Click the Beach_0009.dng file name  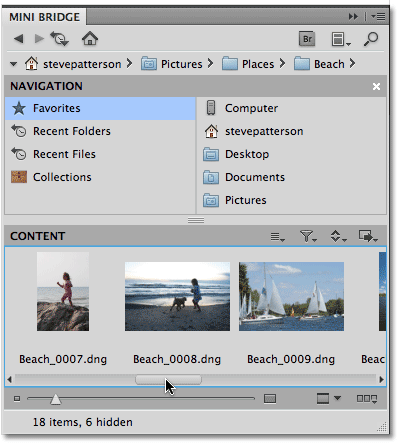tap(291, 359)
